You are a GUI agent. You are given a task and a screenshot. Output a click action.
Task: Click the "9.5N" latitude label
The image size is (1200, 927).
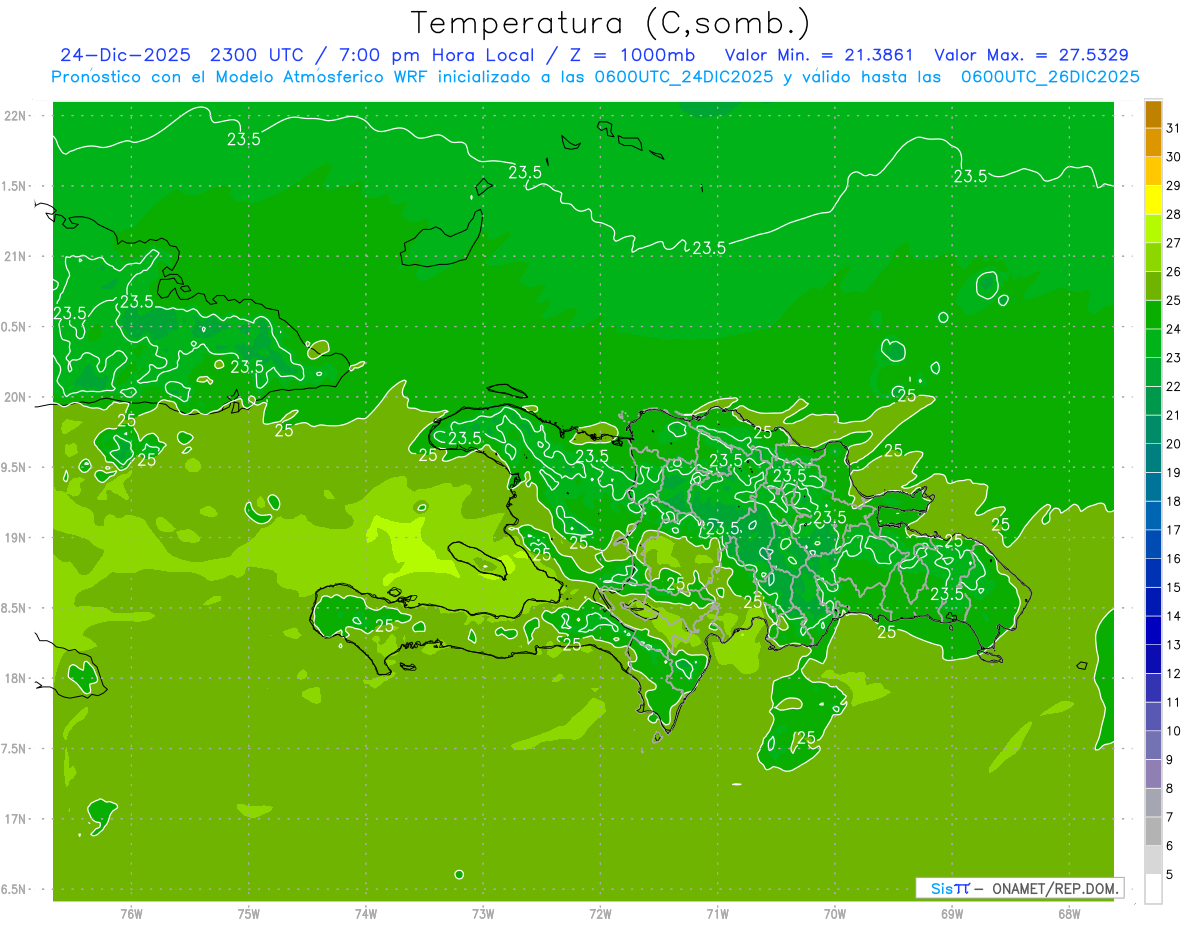[15, 467]
